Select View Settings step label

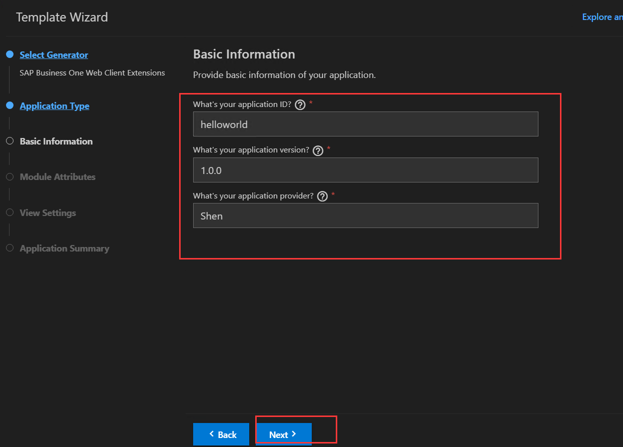pos(48,213)
